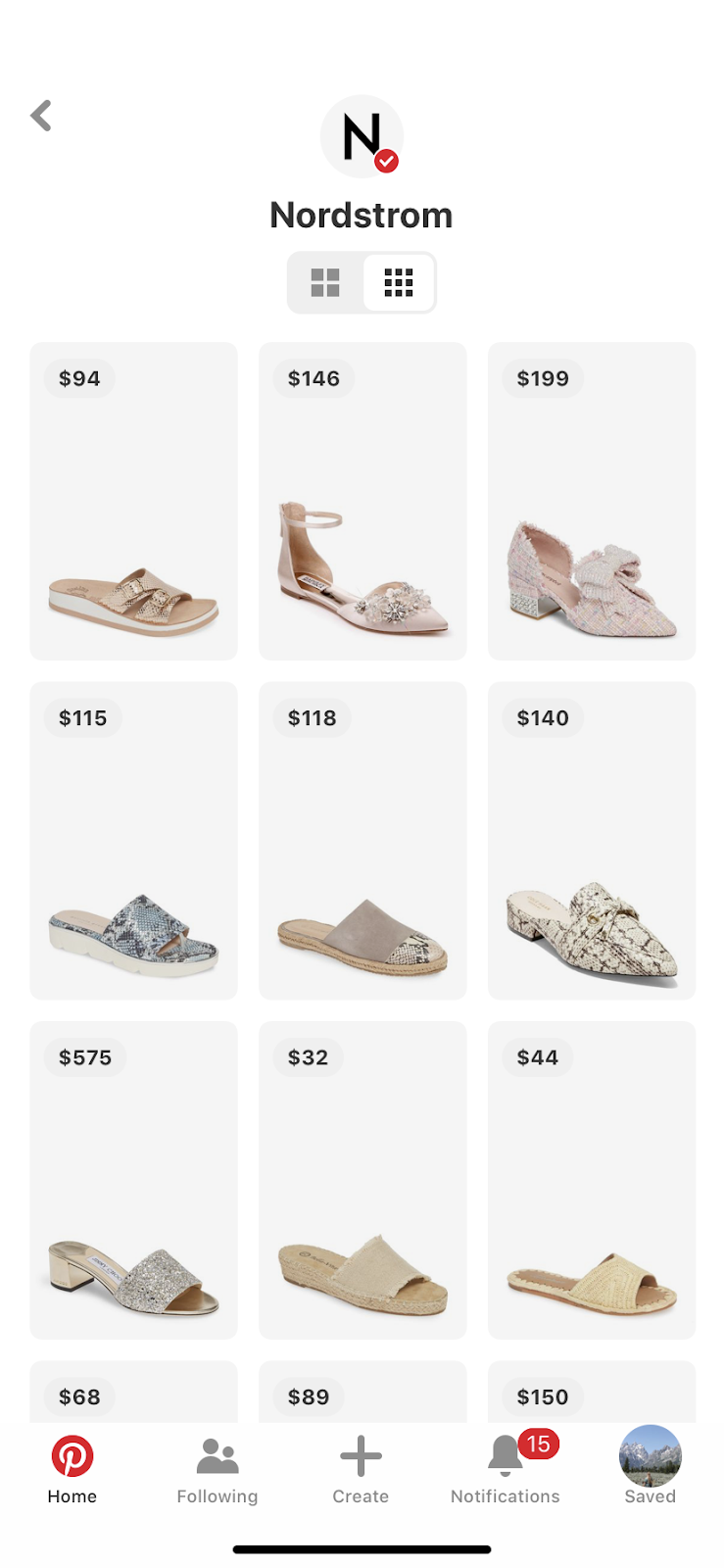Viewport: 724px width, 1568px height.
Task: Open the $94 gold buckle sandal
Action: 133,501
